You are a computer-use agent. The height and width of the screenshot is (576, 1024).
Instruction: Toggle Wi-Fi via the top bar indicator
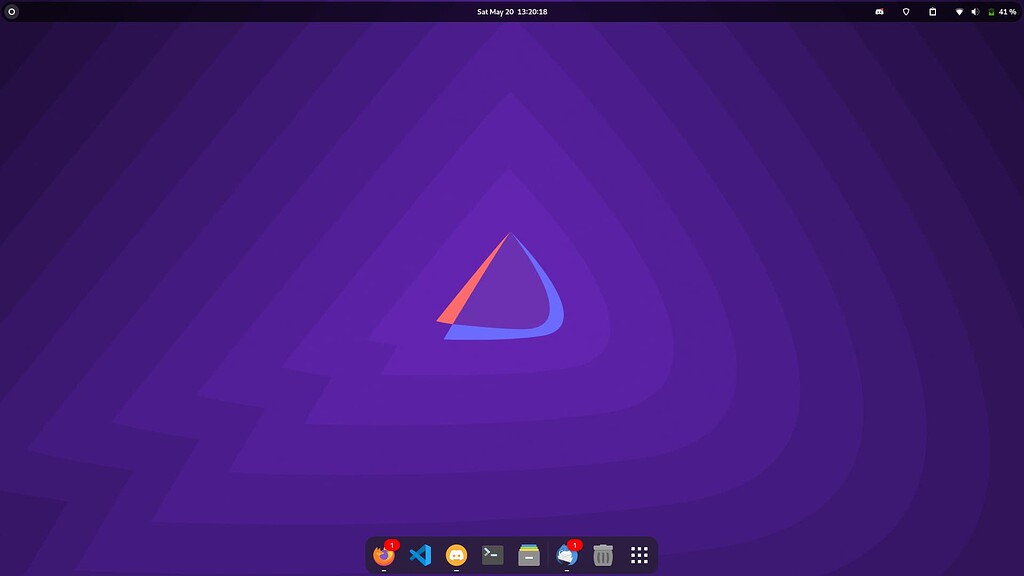957,11
